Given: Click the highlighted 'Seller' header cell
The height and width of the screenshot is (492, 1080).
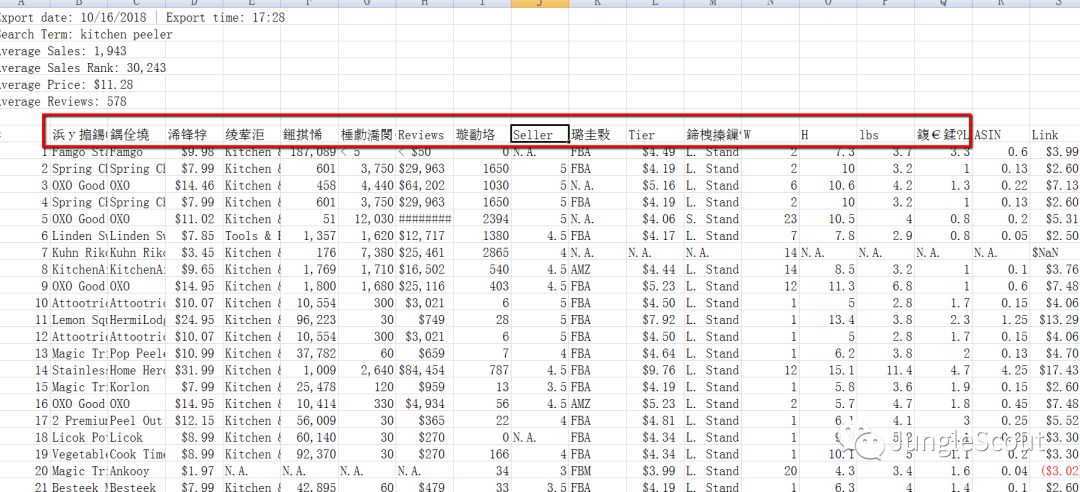Looking at the screenshot, I should pos(540,135).
